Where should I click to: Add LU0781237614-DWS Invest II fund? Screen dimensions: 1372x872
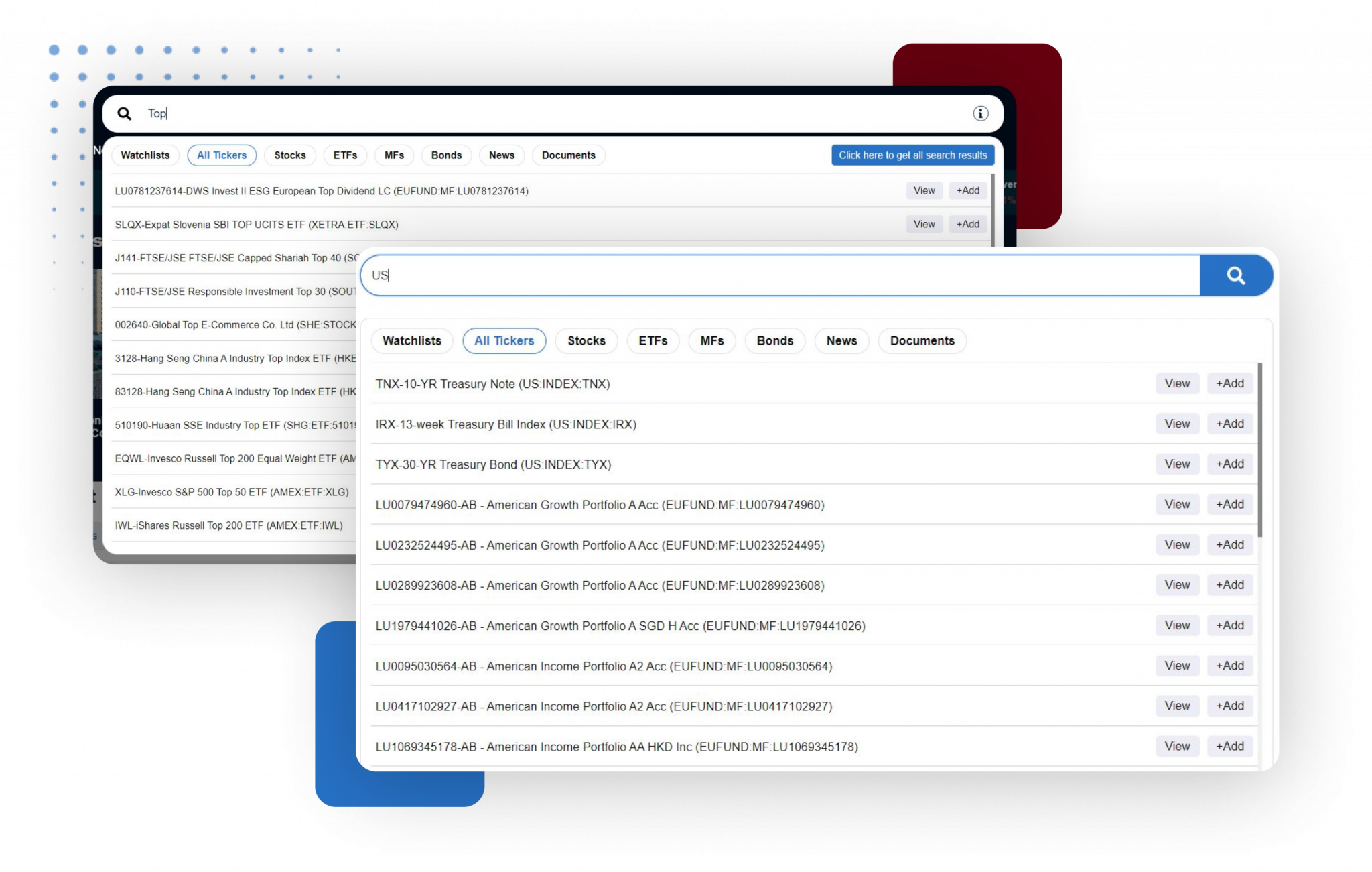967,190
